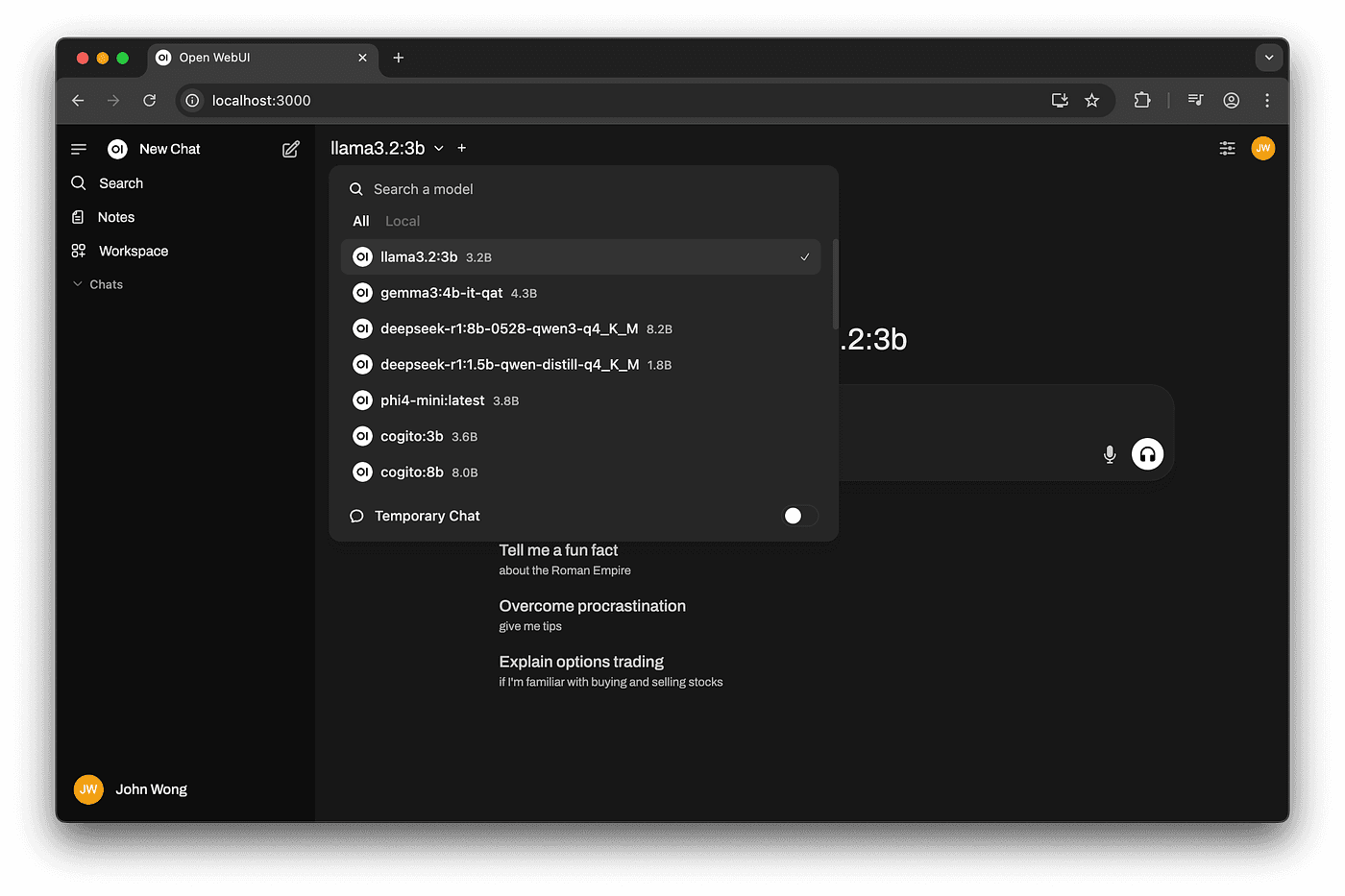Choose deepseek-r1:1.5b-qwen-distill-q4_K_M model
Viewport: 1345px width, 896px height.
pos(580,364)
